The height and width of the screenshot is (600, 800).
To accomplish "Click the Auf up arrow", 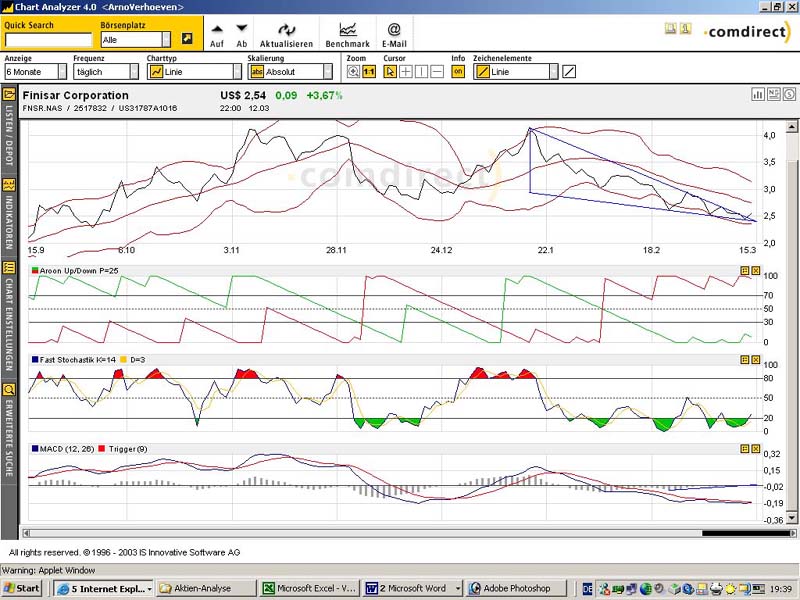I will click(217, 30).
